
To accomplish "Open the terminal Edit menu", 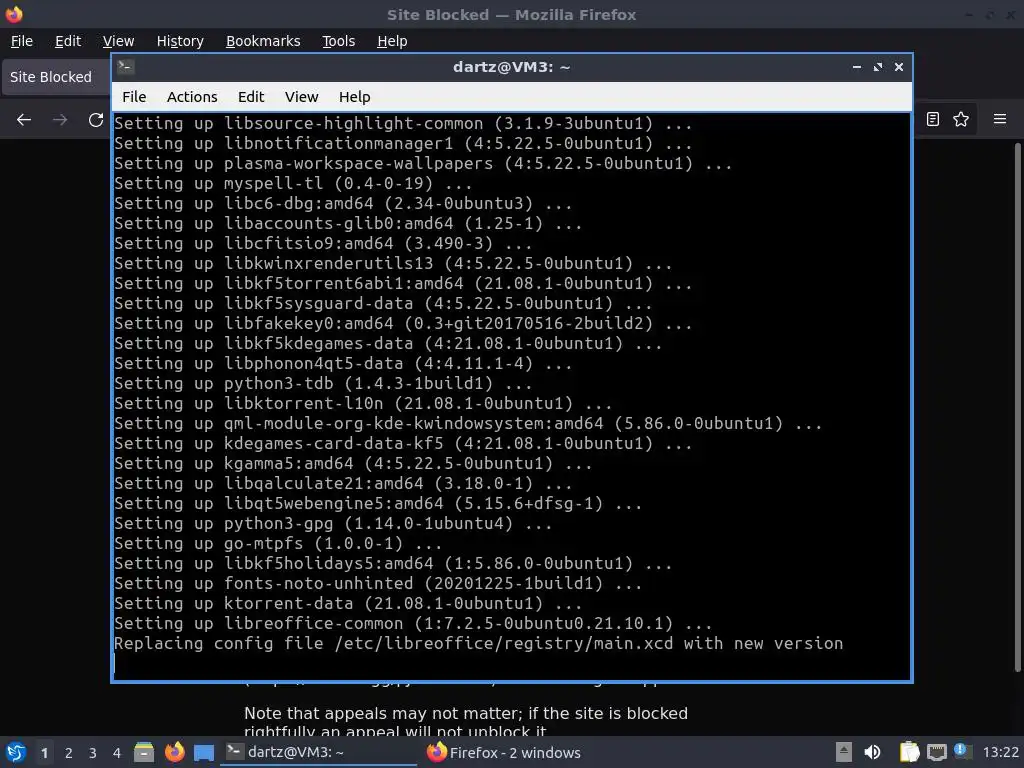I will 251,97.
